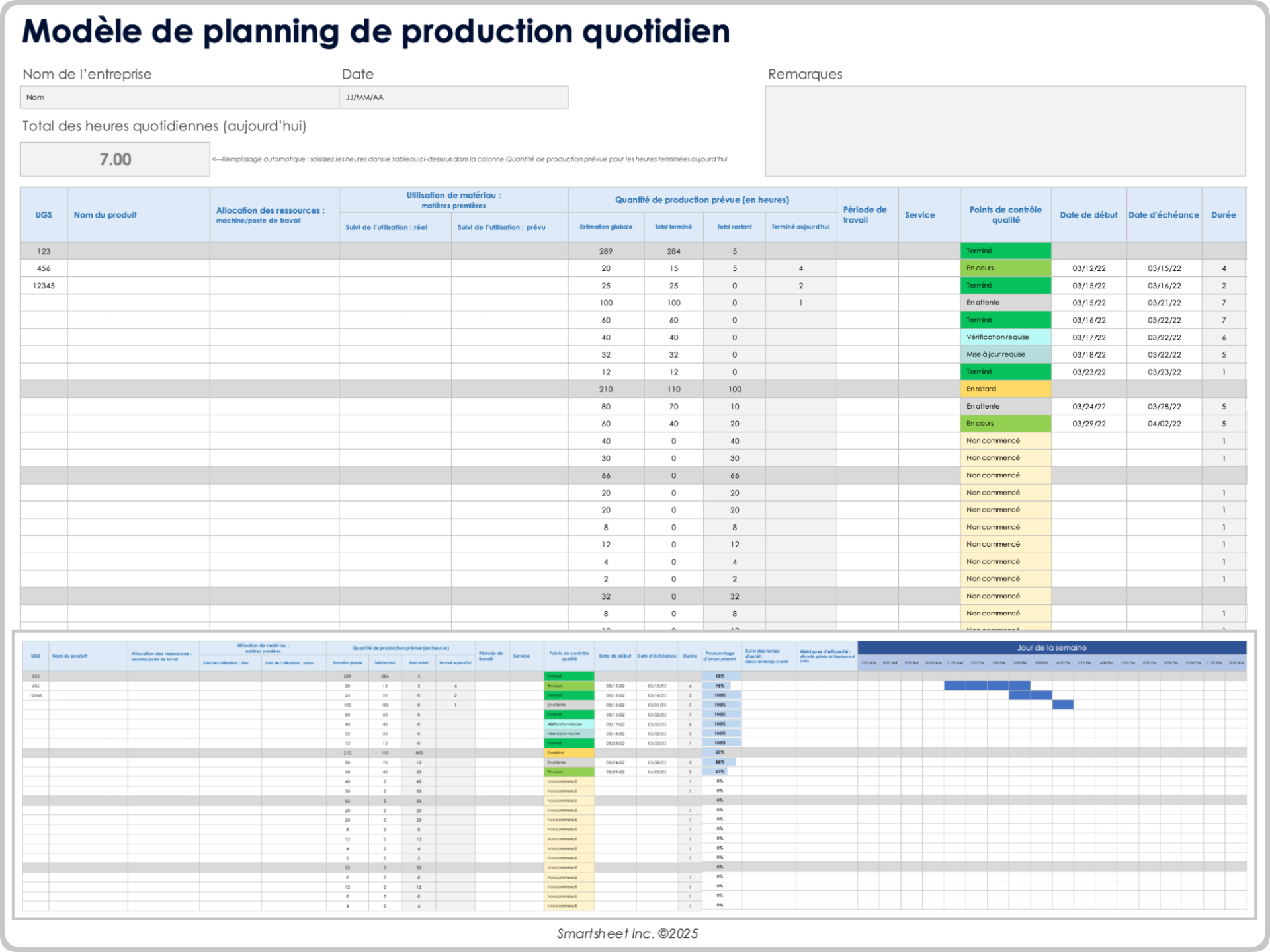The width and height of the screenshot is (1270, 952).
Task: Click the Nom company name input field
Action: pyautogui.click(x=179, y=97)
